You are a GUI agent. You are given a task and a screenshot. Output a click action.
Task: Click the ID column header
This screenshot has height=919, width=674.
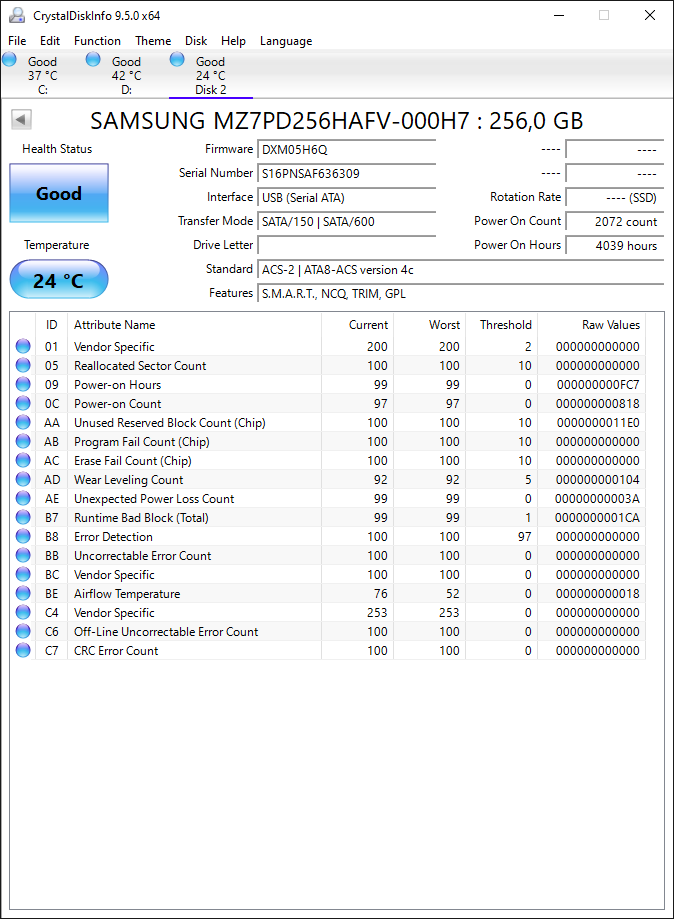click(52, 325)
